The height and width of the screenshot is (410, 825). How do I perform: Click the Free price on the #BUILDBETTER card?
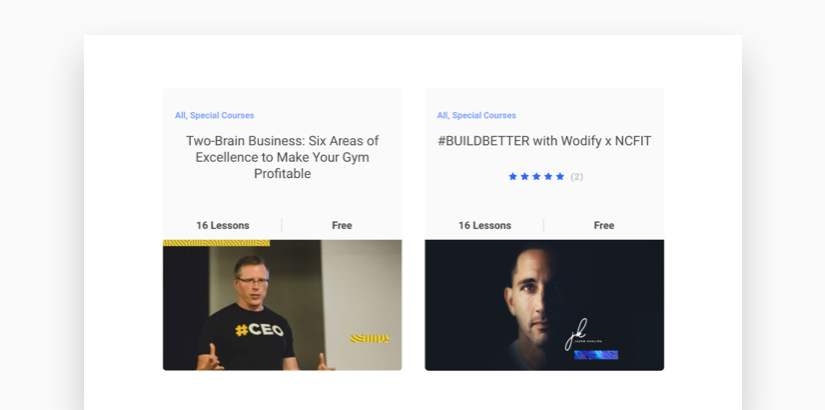coord(604,225)
